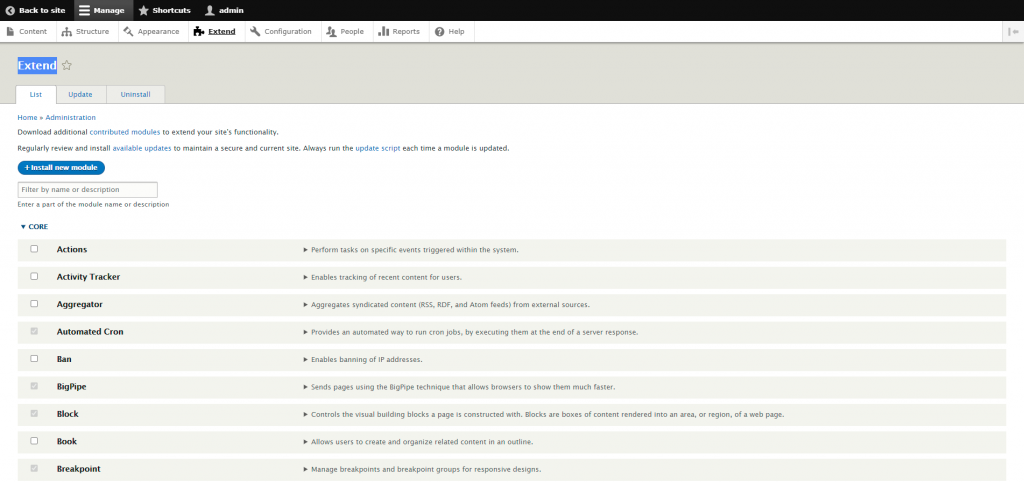Viewport: 1024px width, 483px height.
Task: Star the Extend page as shortcut
Action: tap(67, 65)
